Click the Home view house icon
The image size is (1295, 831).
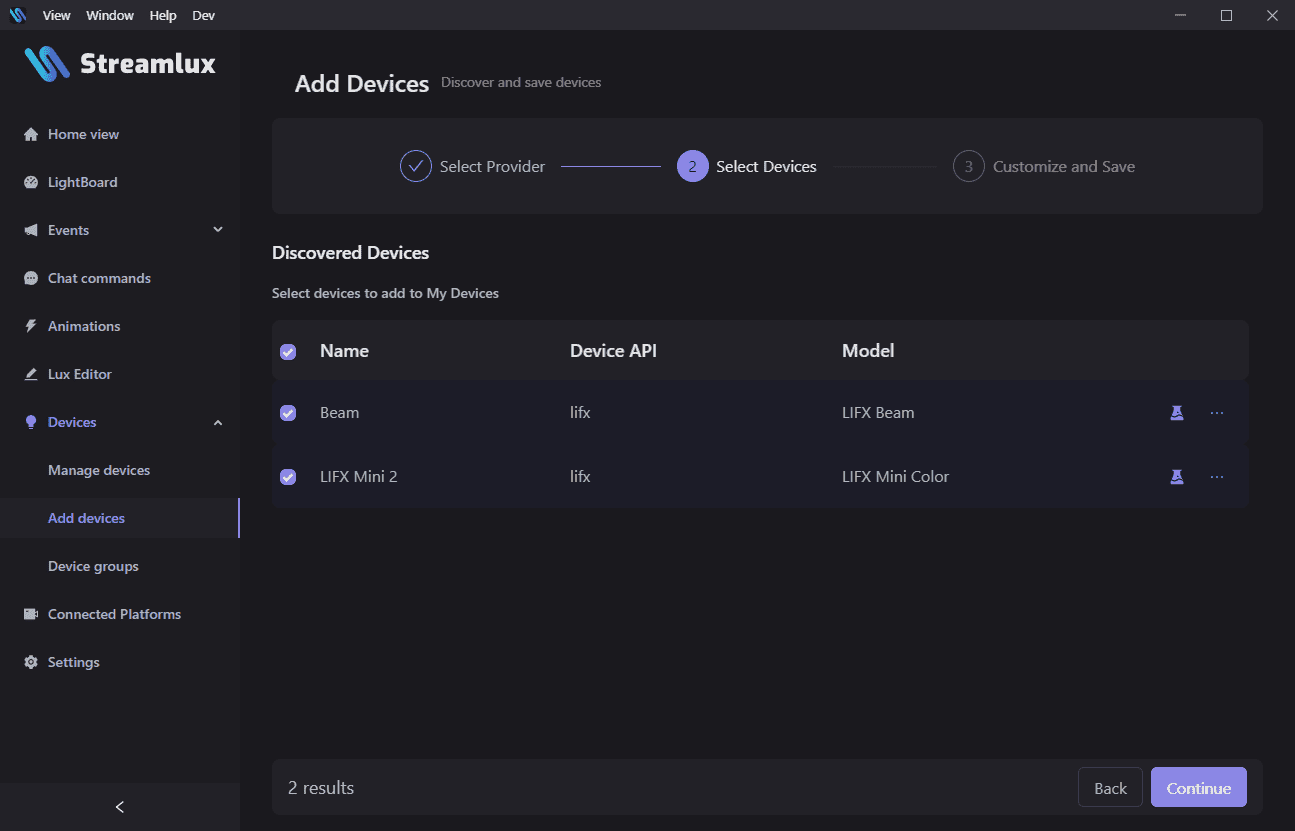point(31,135)
